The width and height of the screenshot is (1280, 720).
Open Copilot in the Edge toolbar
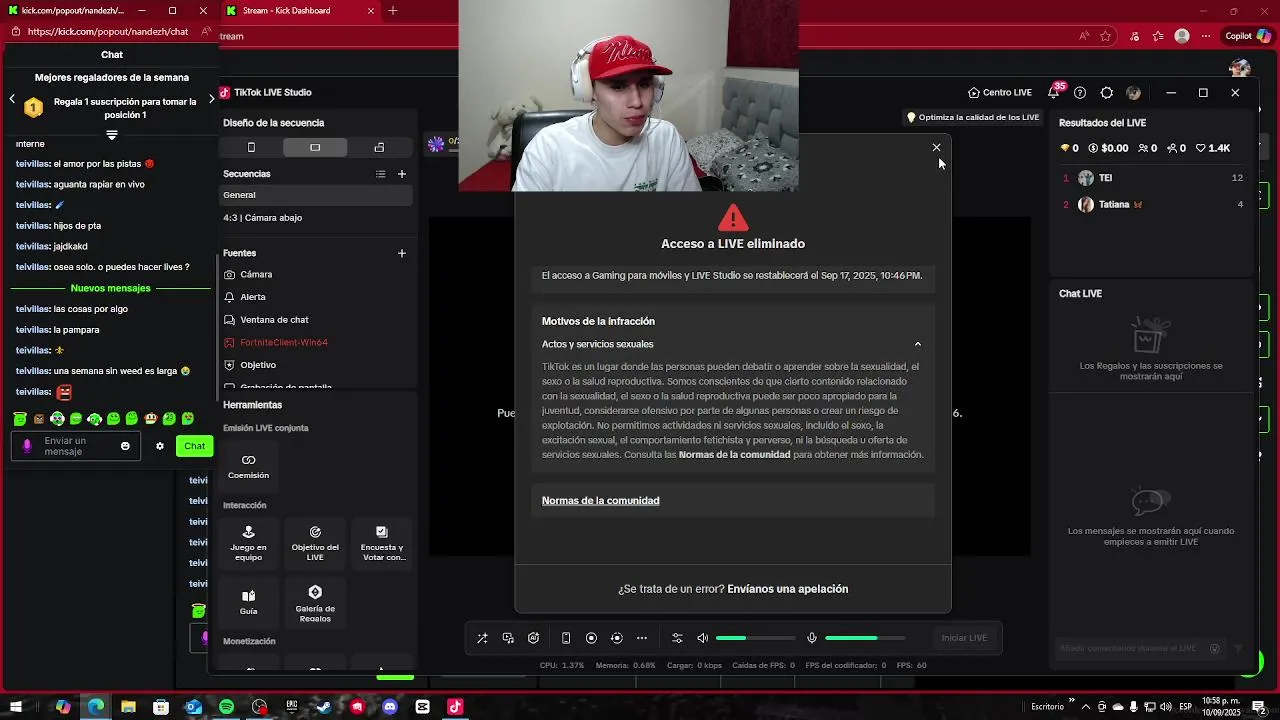(1248, 36)
